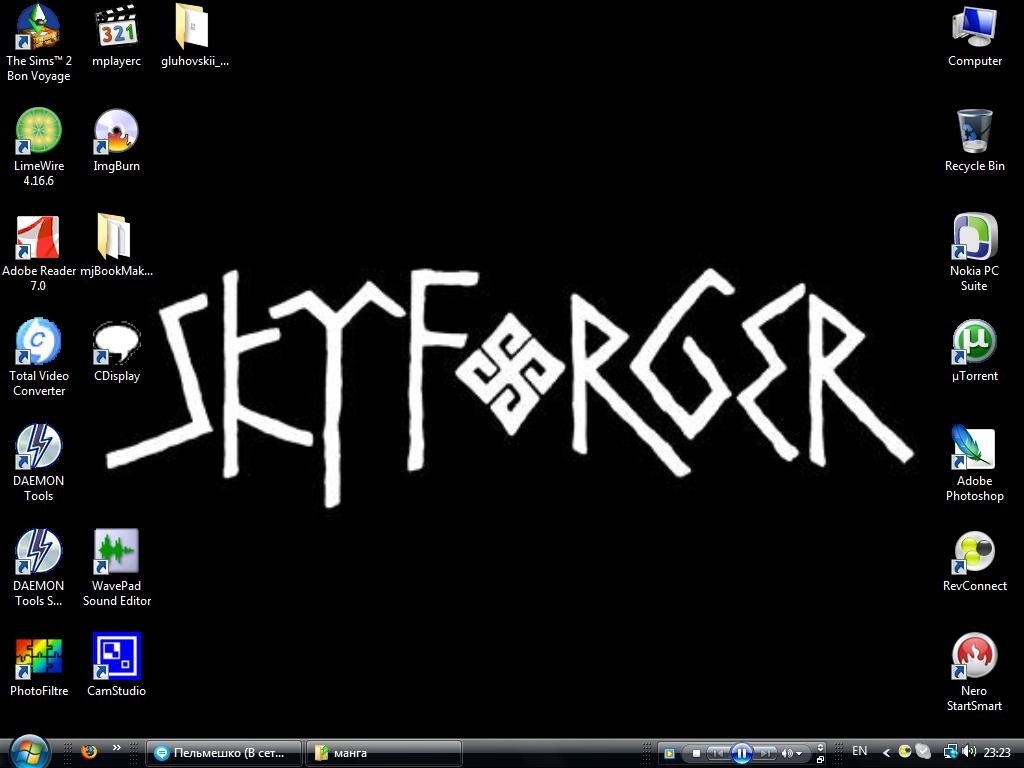Skip to next track in toolbar
This screenshot has height=768, width=1024.
(x=765, y=754)
